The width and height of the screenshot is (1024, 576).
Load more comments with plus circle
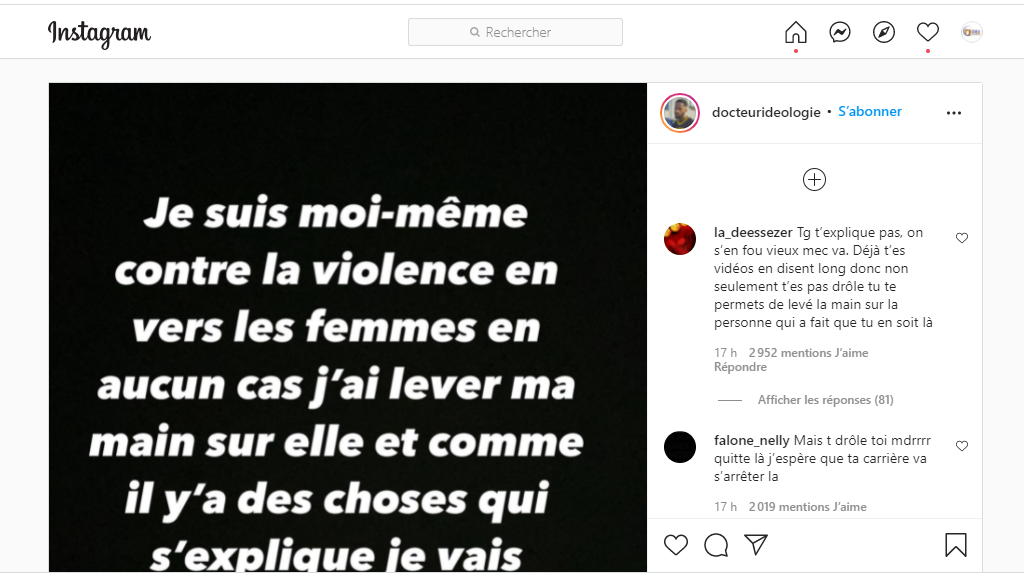tap(814, 180)
